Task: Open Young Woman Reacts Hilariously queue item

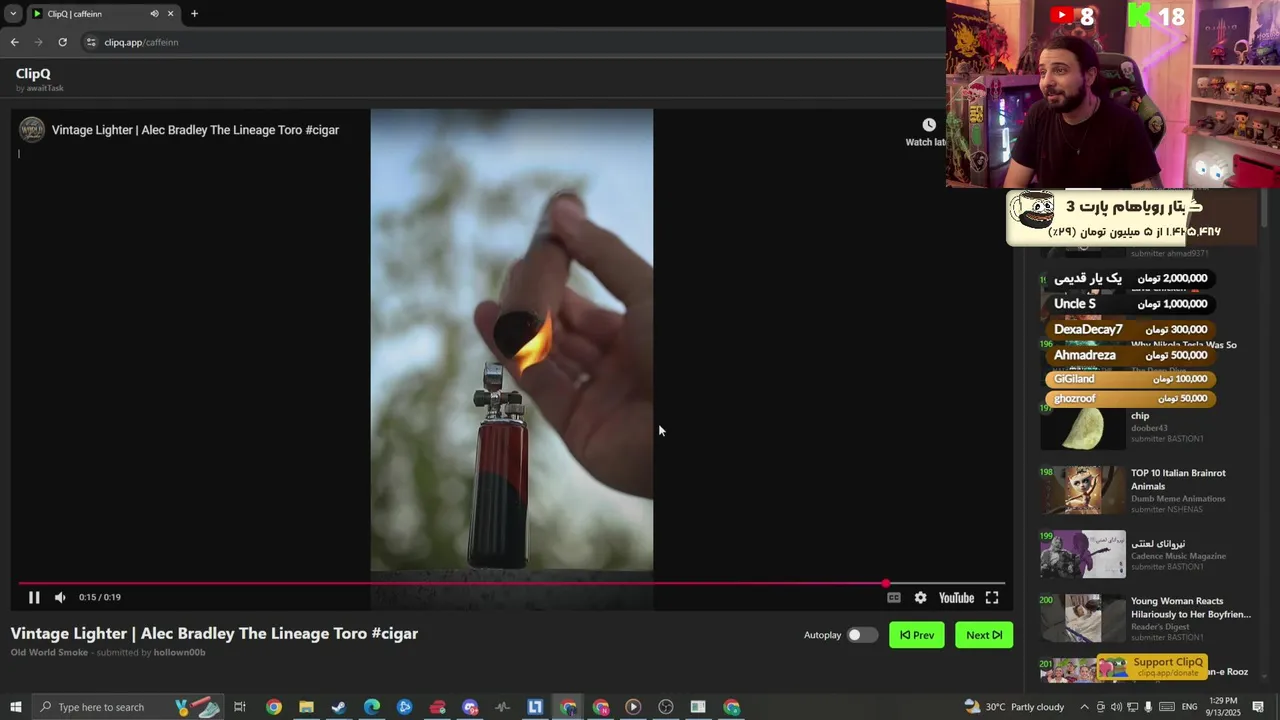Action: [x=1190, y=608]
